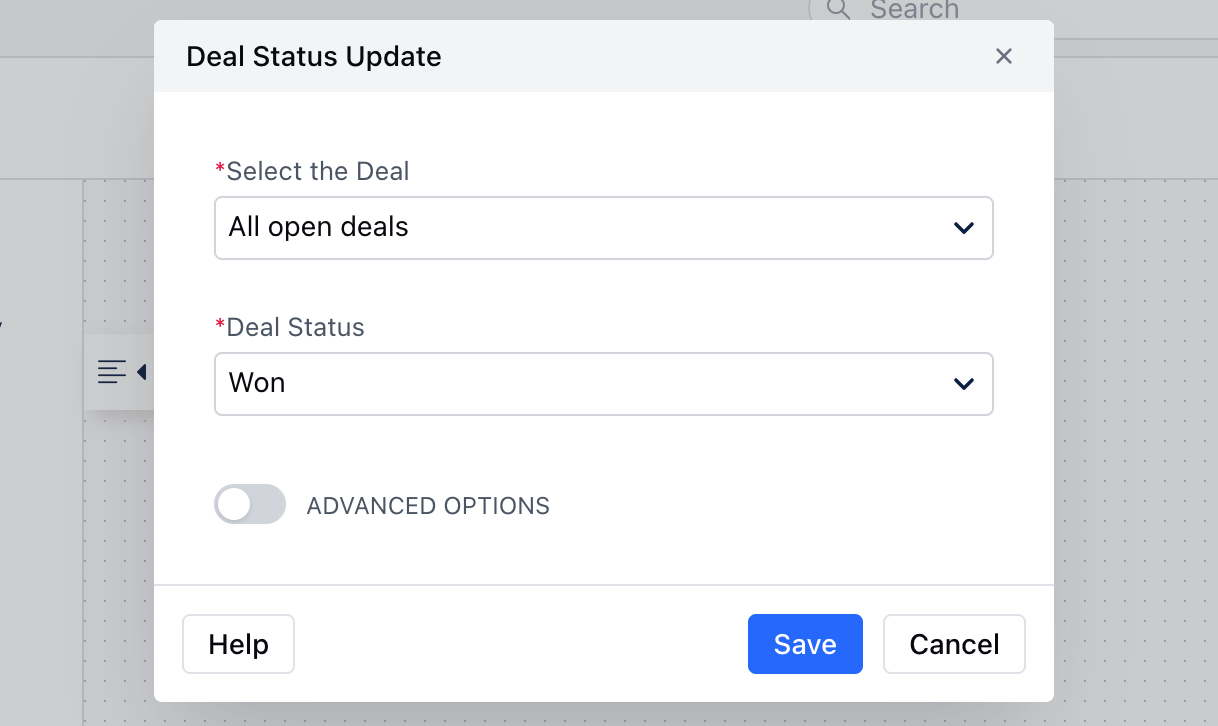Image resolution: width=1218 pixels, height=726 pixels.
Task: Click the ADVANCED OPTIONS label text
Action: click(x=428, y=506)
